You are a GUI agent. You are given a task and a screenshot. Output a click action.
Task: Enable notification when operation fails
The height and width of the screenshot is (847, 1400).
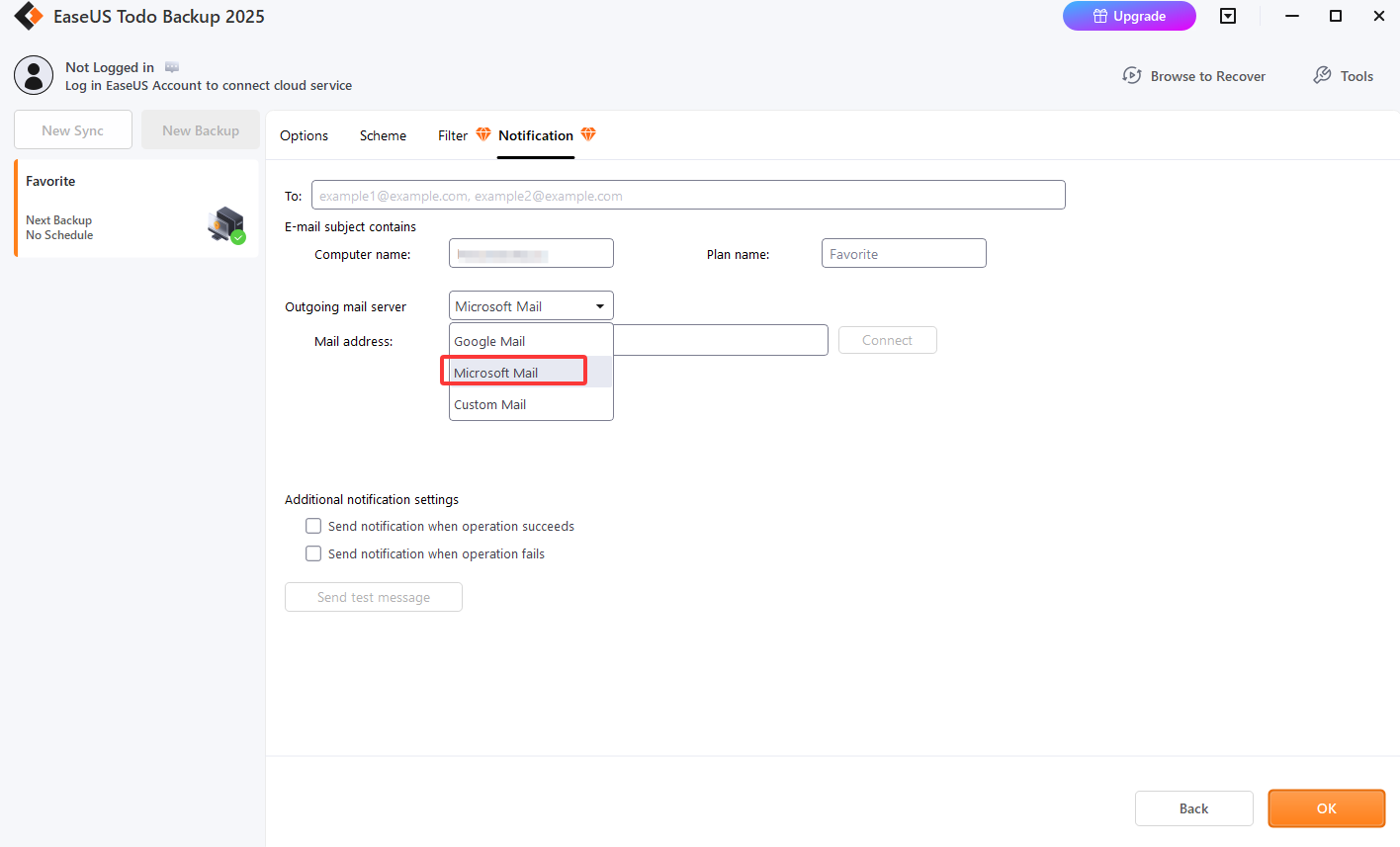click(313, 553)
